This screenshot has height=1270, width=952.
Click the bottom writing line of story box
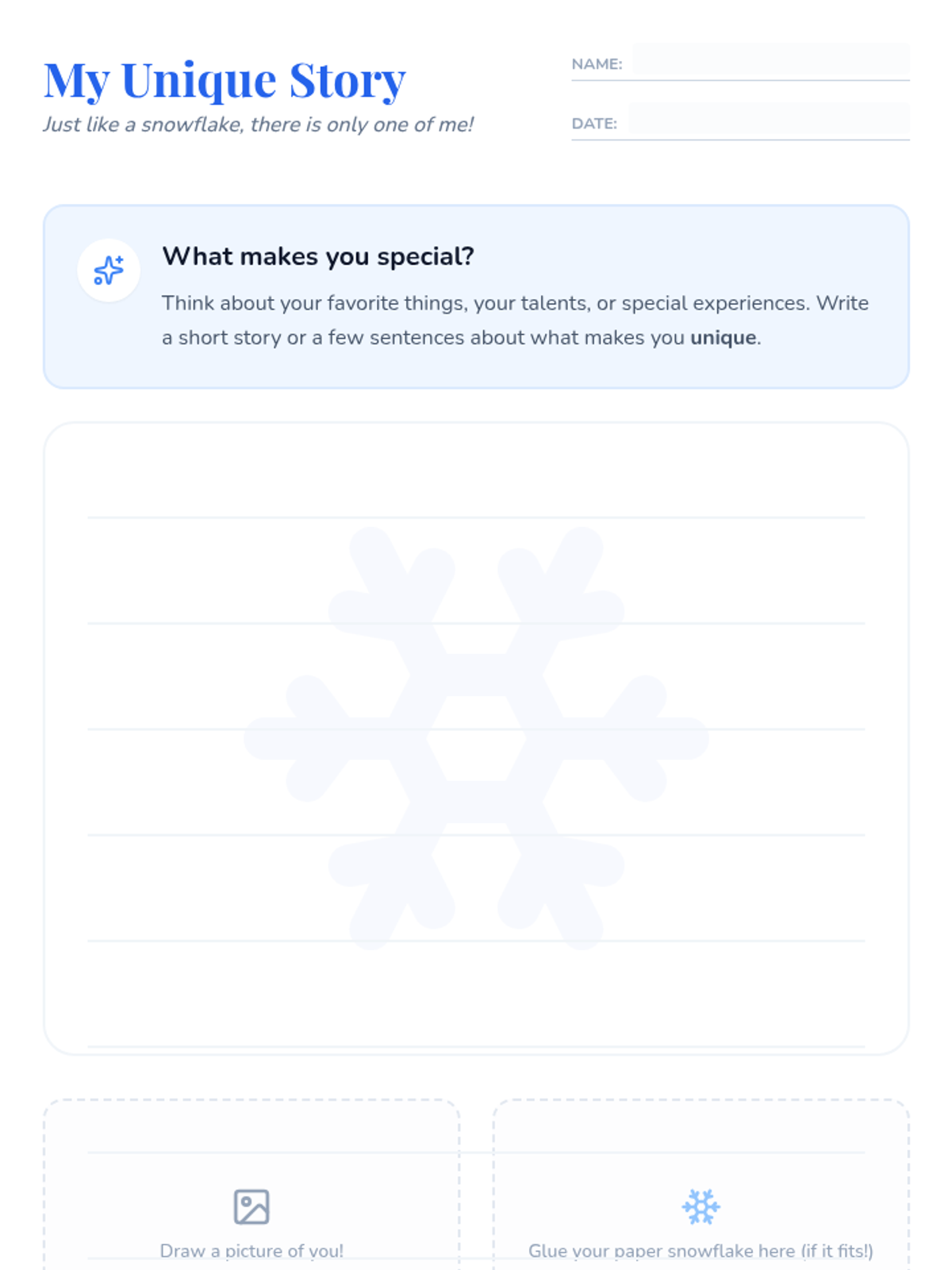[x=476, y=1046]
